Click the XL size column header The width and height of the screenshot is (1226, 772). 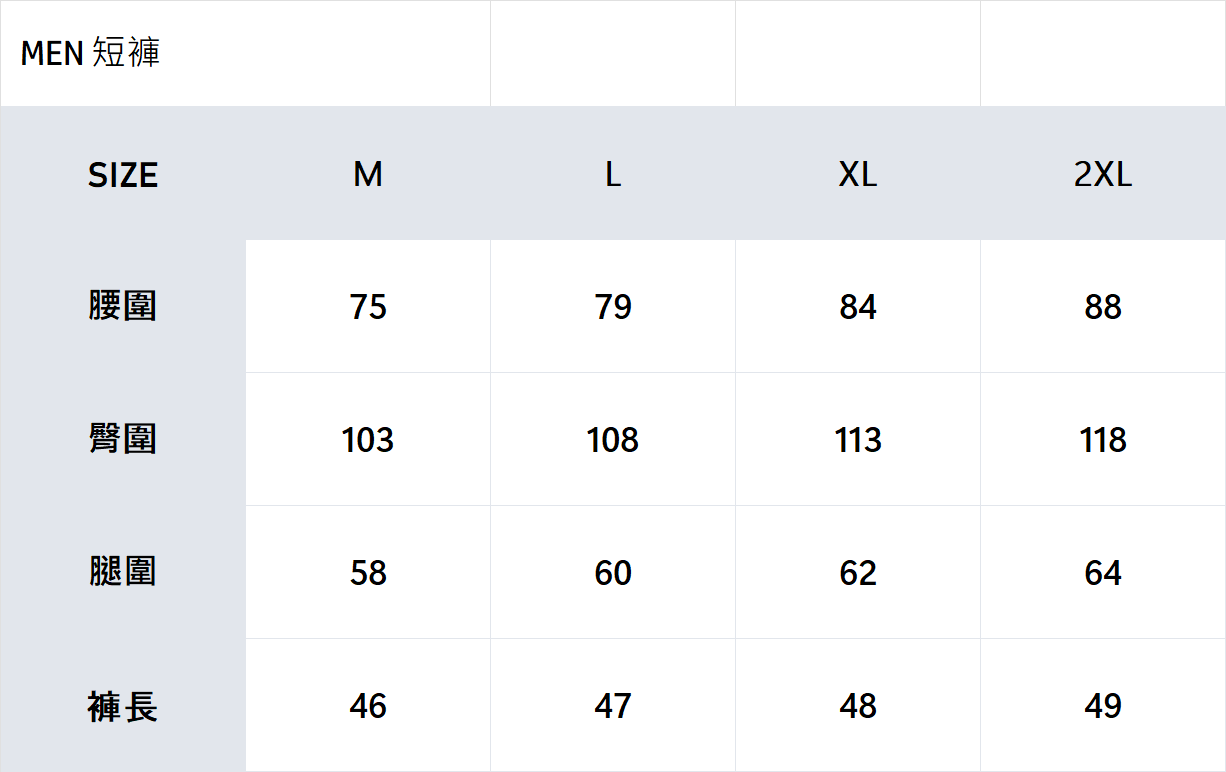pyautogui.click(x=858, y=175)
